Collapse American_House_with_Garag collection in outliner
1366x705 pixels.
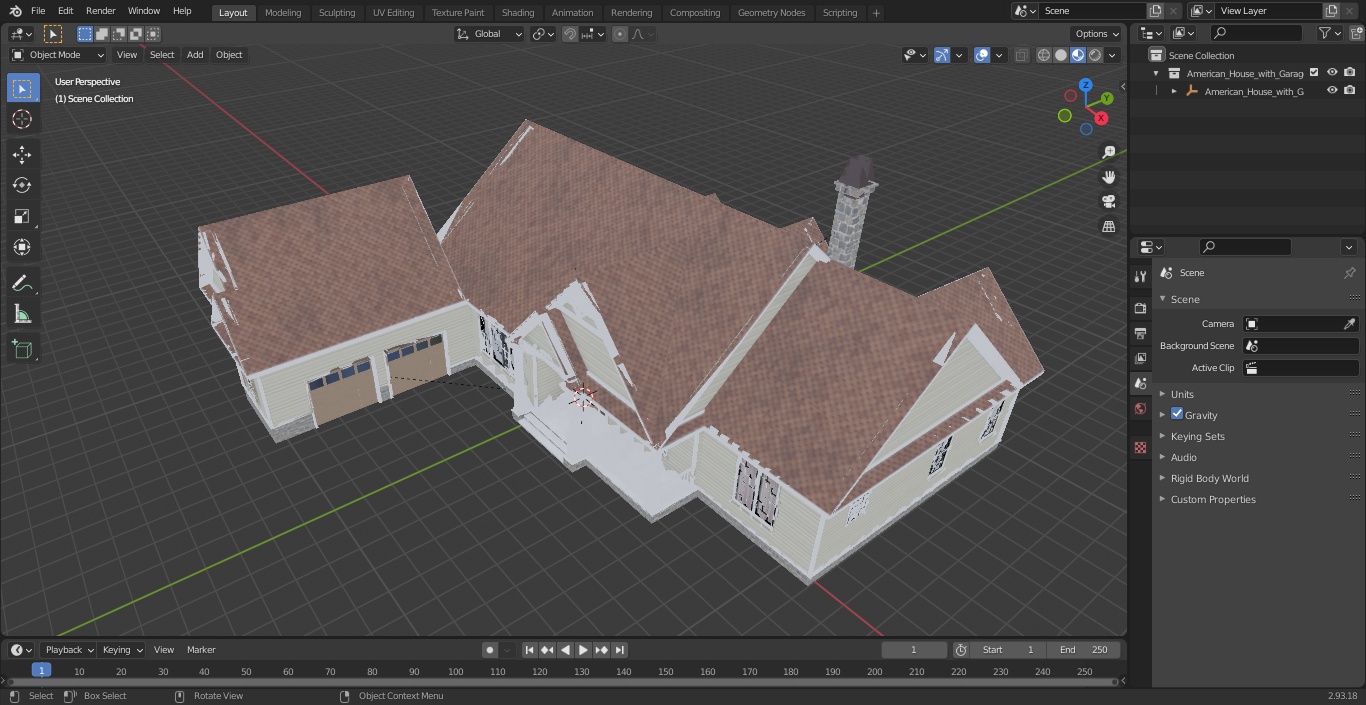(x=1156, y=73)
